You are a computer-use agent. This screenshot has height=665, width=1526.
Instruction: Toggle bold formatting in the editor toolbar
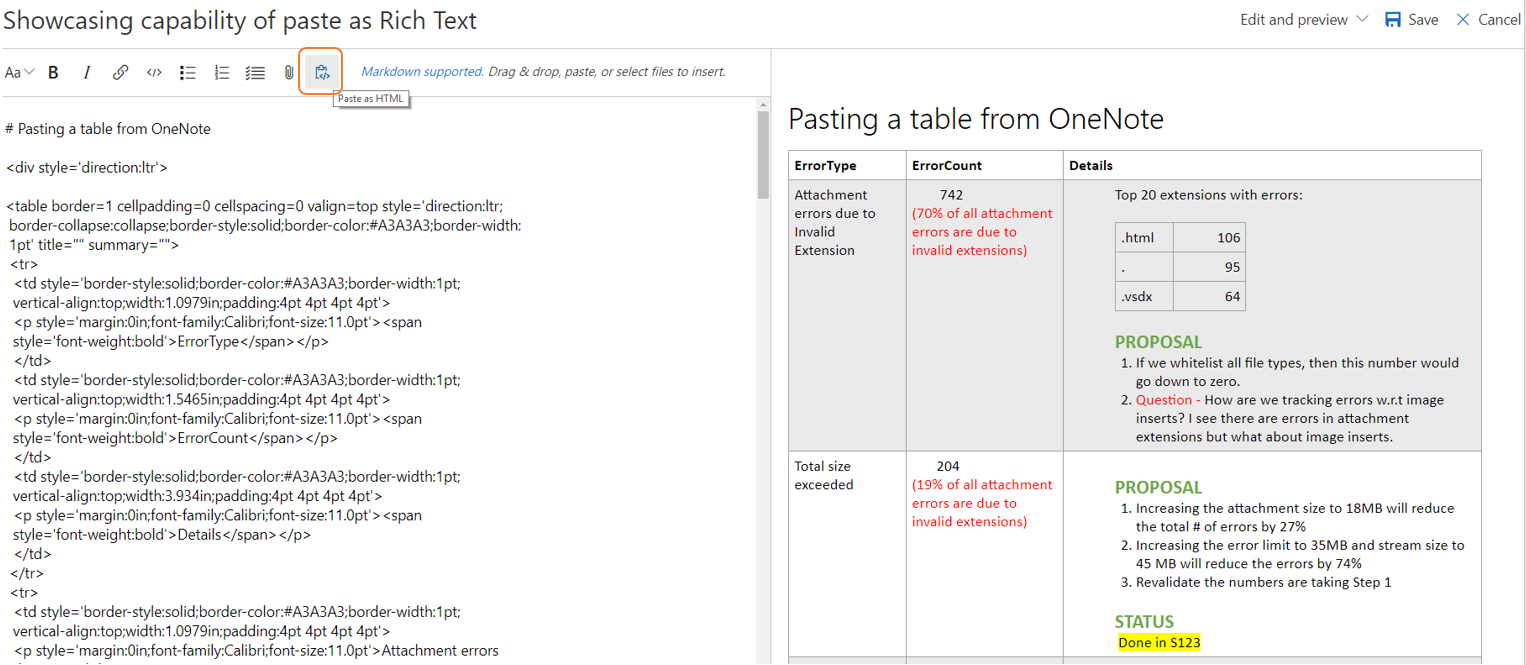[x=54, y=72]
